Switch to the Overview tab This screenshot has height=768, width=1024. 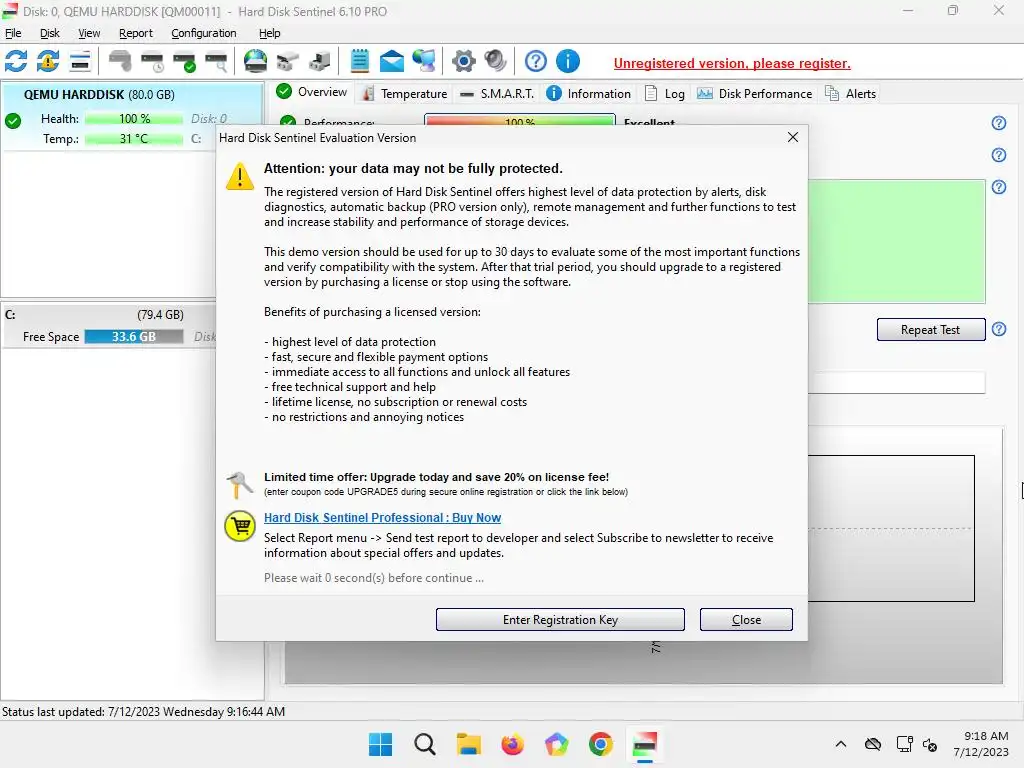click(x=312, y=92)
